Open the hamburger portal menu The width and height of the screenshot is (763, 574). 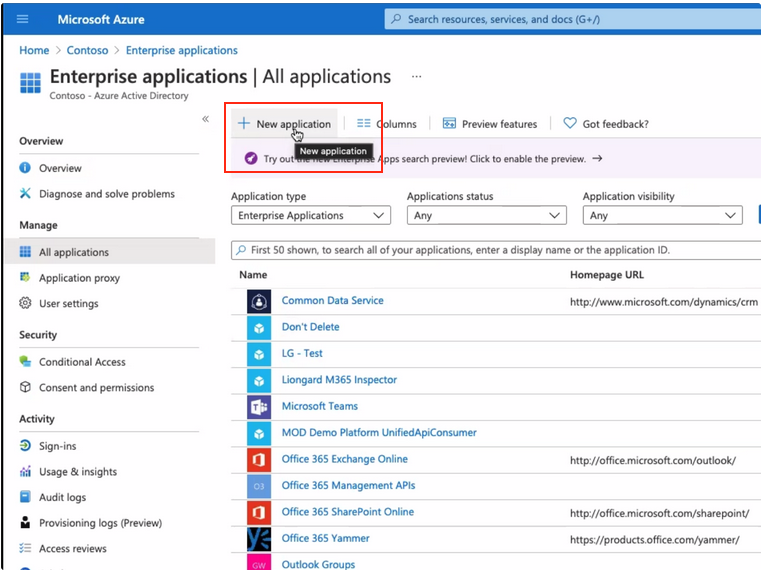22,19
